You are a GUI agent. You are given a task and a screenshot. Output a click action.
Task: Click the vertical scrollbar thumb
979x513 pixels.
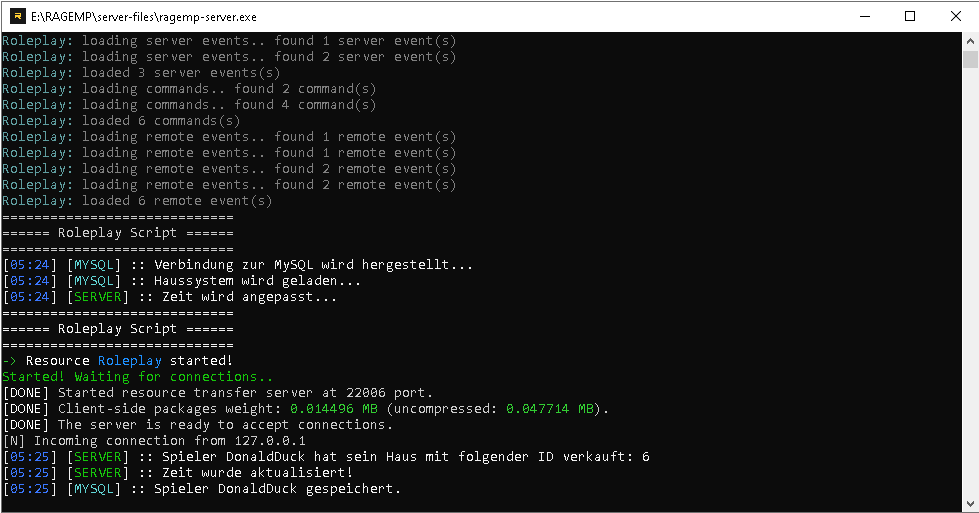pos(970,59)
